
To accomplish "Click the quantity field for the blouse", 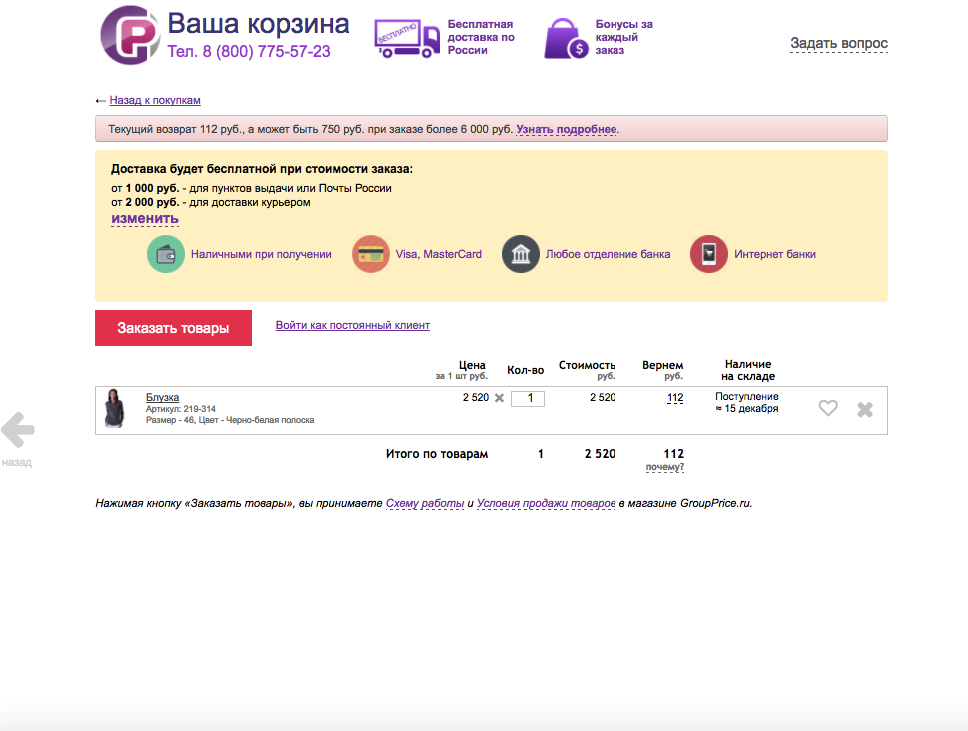I will 528,399.
